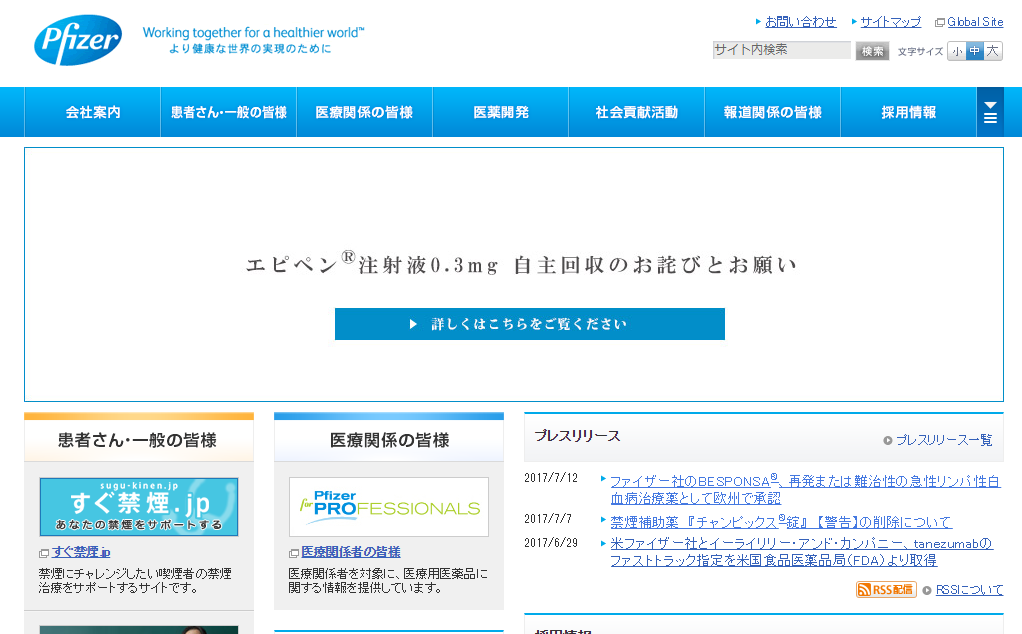This screenshot has width=1022, height=634.
Task: Open the チャンピックス錠 press release link
Action: [781, 522]
